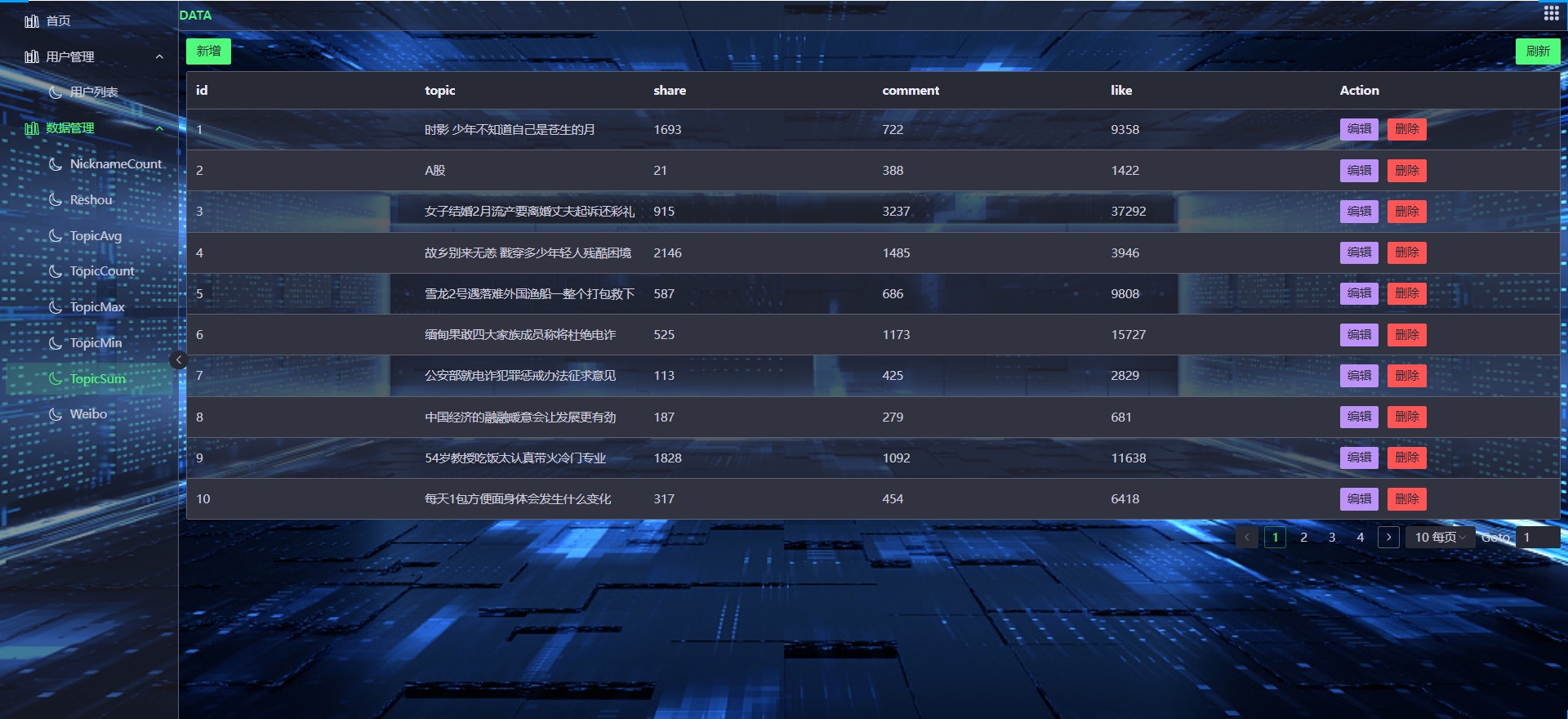Open the TopicAvg menu item
Image resolution: width=1568 pixels, height=719 pixels.
pyautogui.click(x=89, y=235)
